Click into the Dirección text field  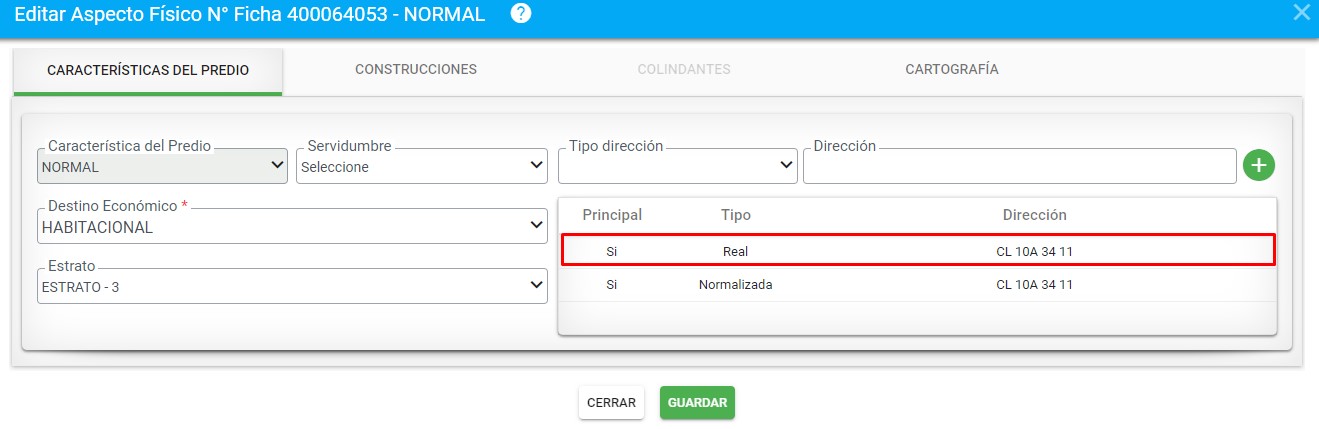(1020, 166)
